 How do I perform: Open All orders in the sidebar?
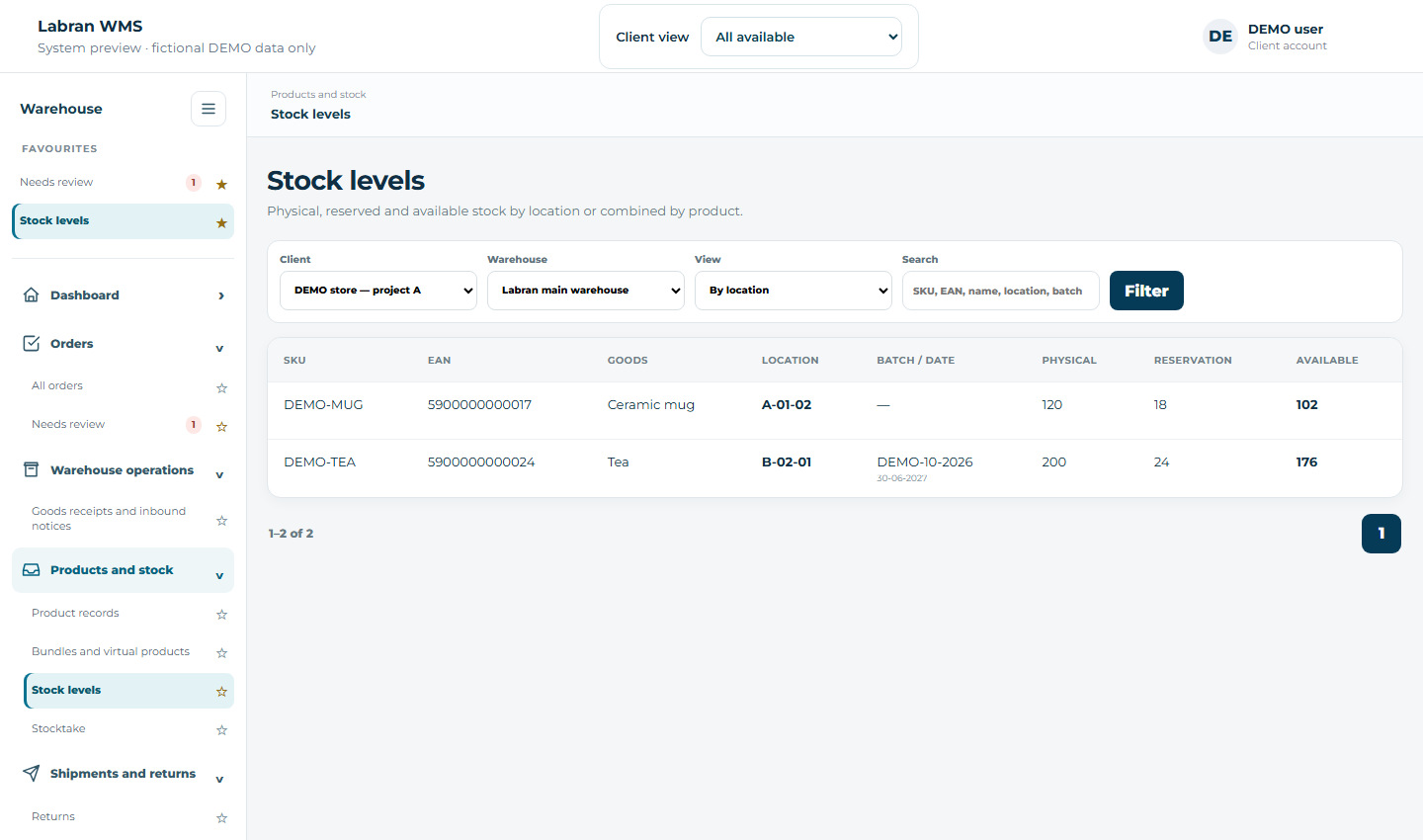tap(57, 385)
